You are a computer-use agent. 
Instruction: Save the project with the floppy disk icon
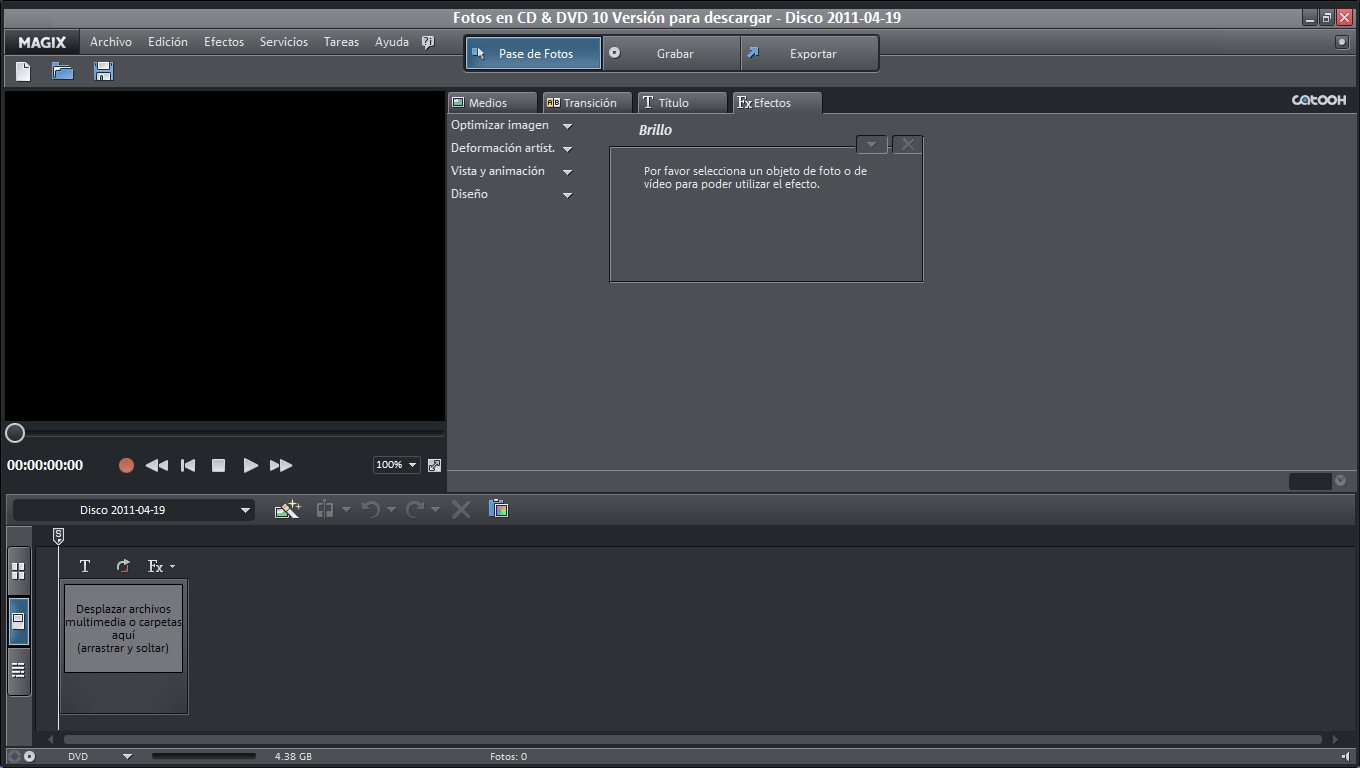click(103, 71)
